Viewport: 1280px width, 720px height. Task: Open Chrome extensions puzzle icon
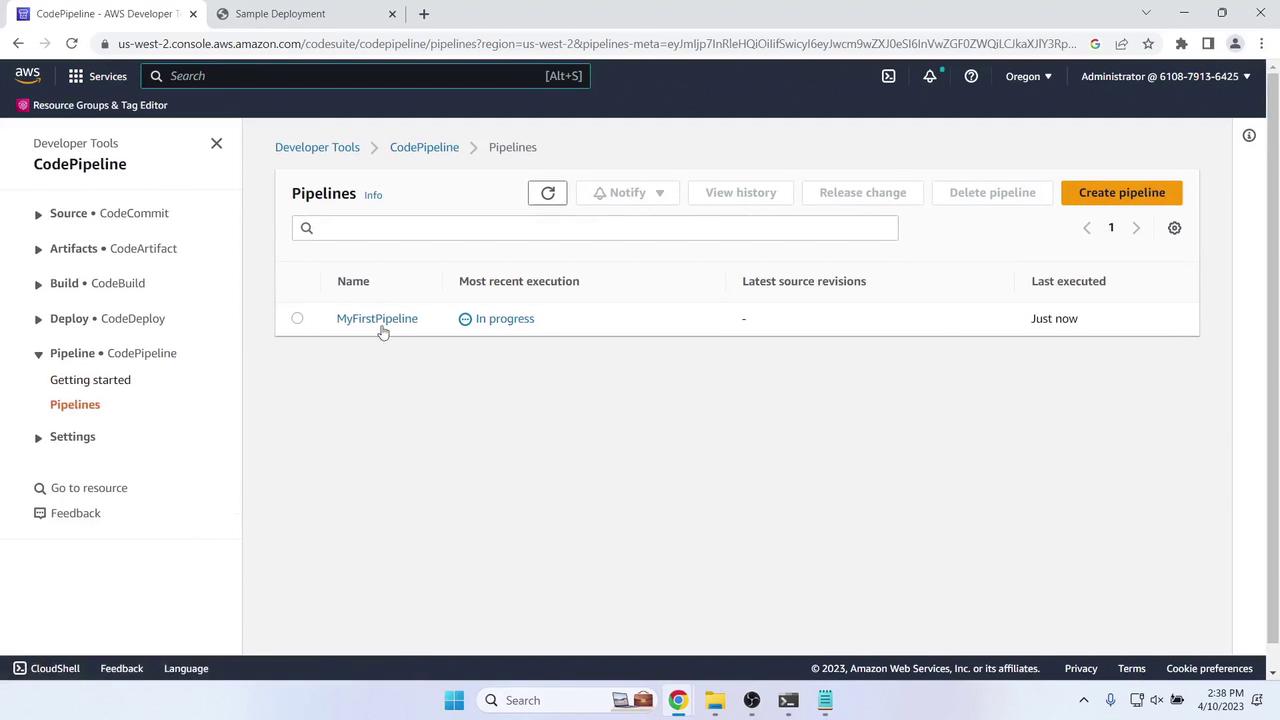click(x=1181, y=43)
